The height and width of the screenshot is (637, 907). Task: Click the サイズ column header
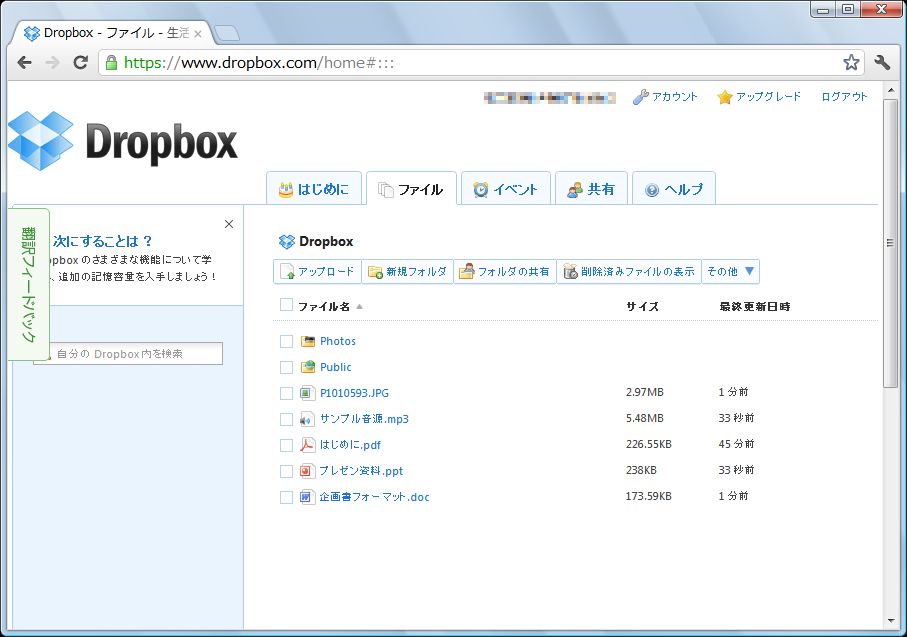point(643,307)
